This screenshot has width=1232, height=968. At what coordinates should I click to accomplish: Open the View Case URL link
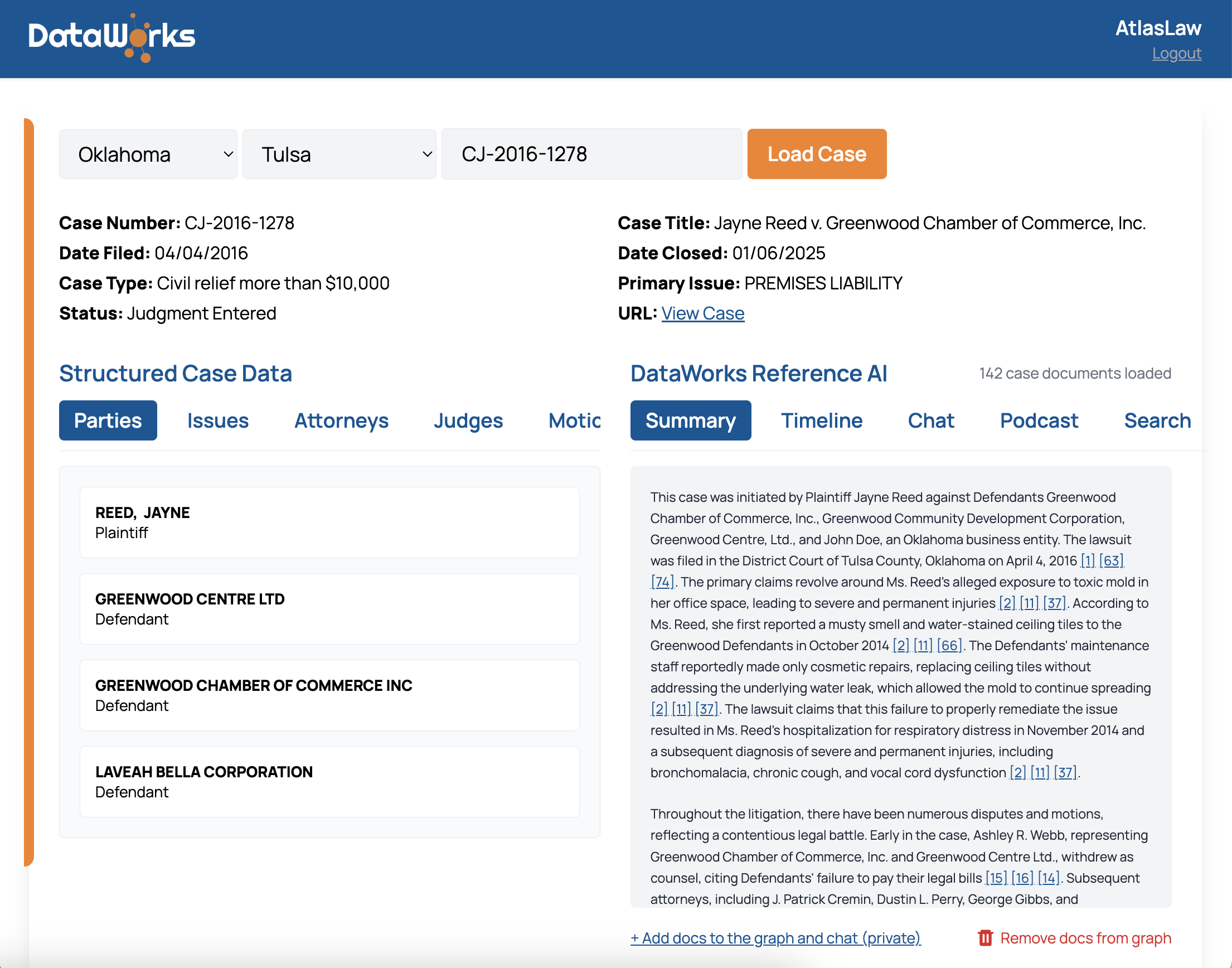[702, 313]
